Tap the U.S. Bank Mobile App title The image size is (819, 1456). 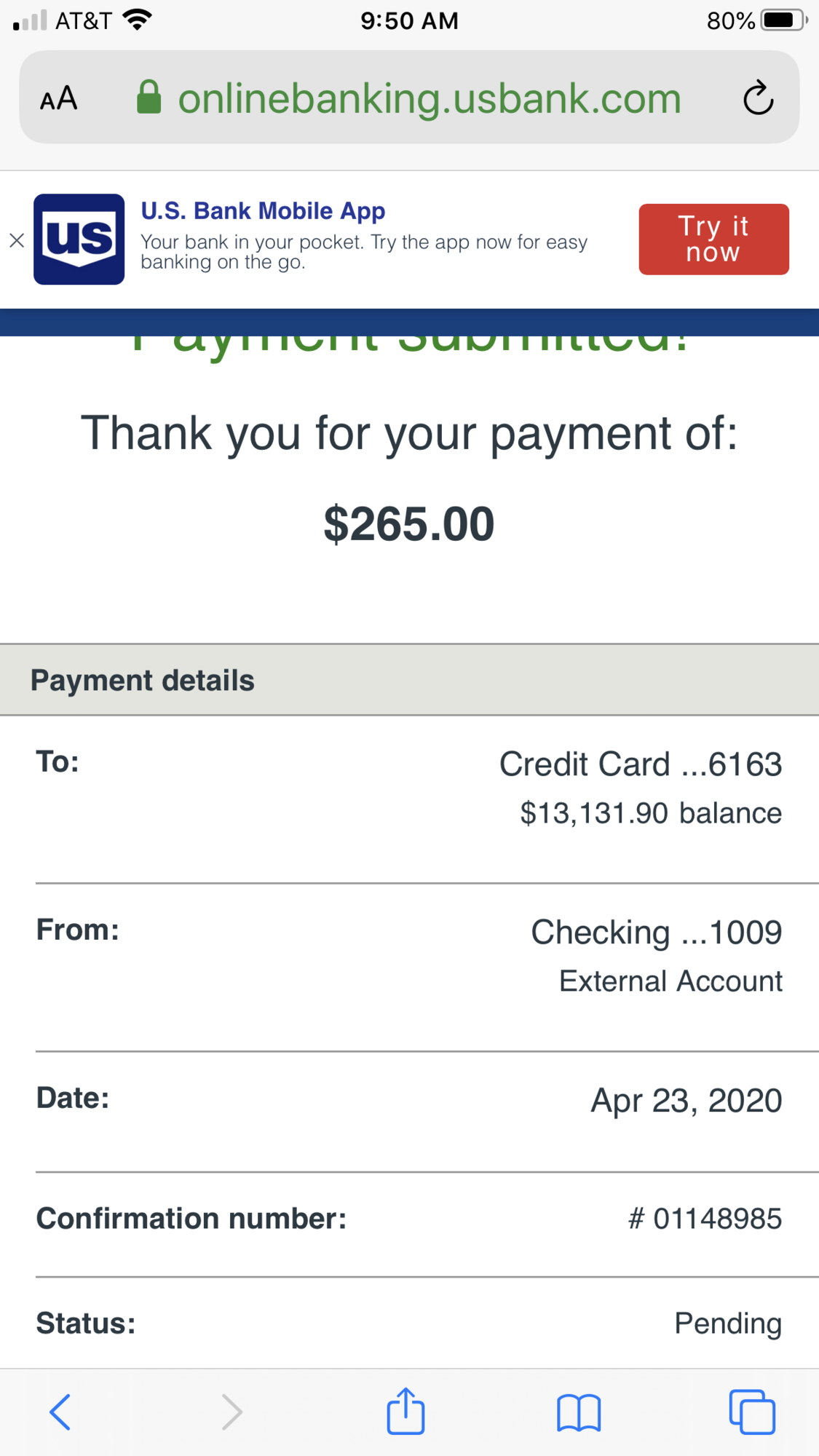coord(263,211)
